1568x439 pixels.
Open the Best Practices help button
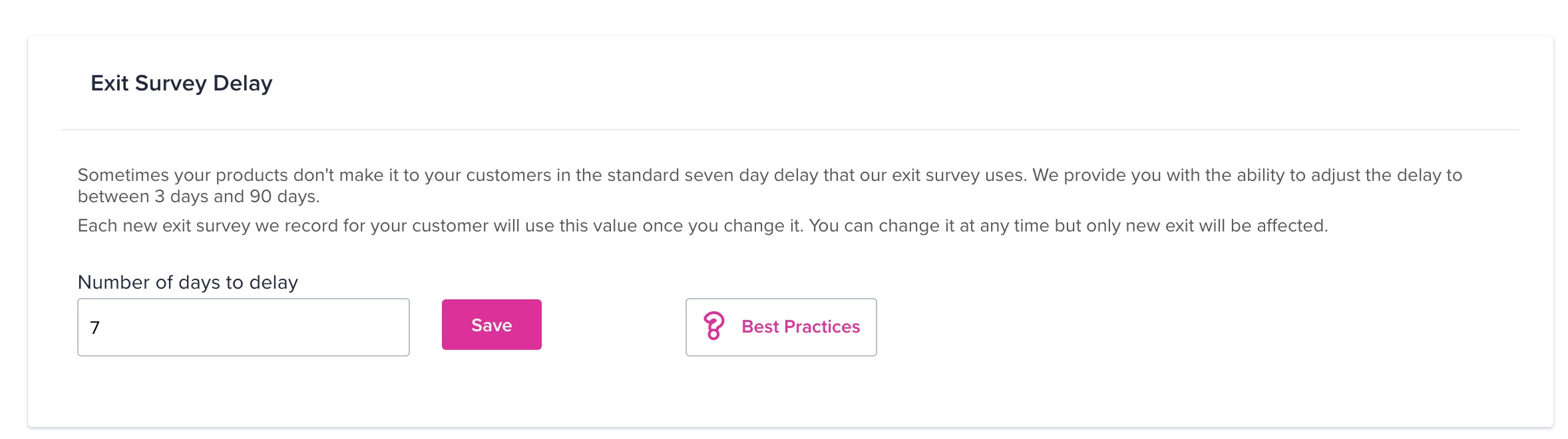(x=781, y=327)
